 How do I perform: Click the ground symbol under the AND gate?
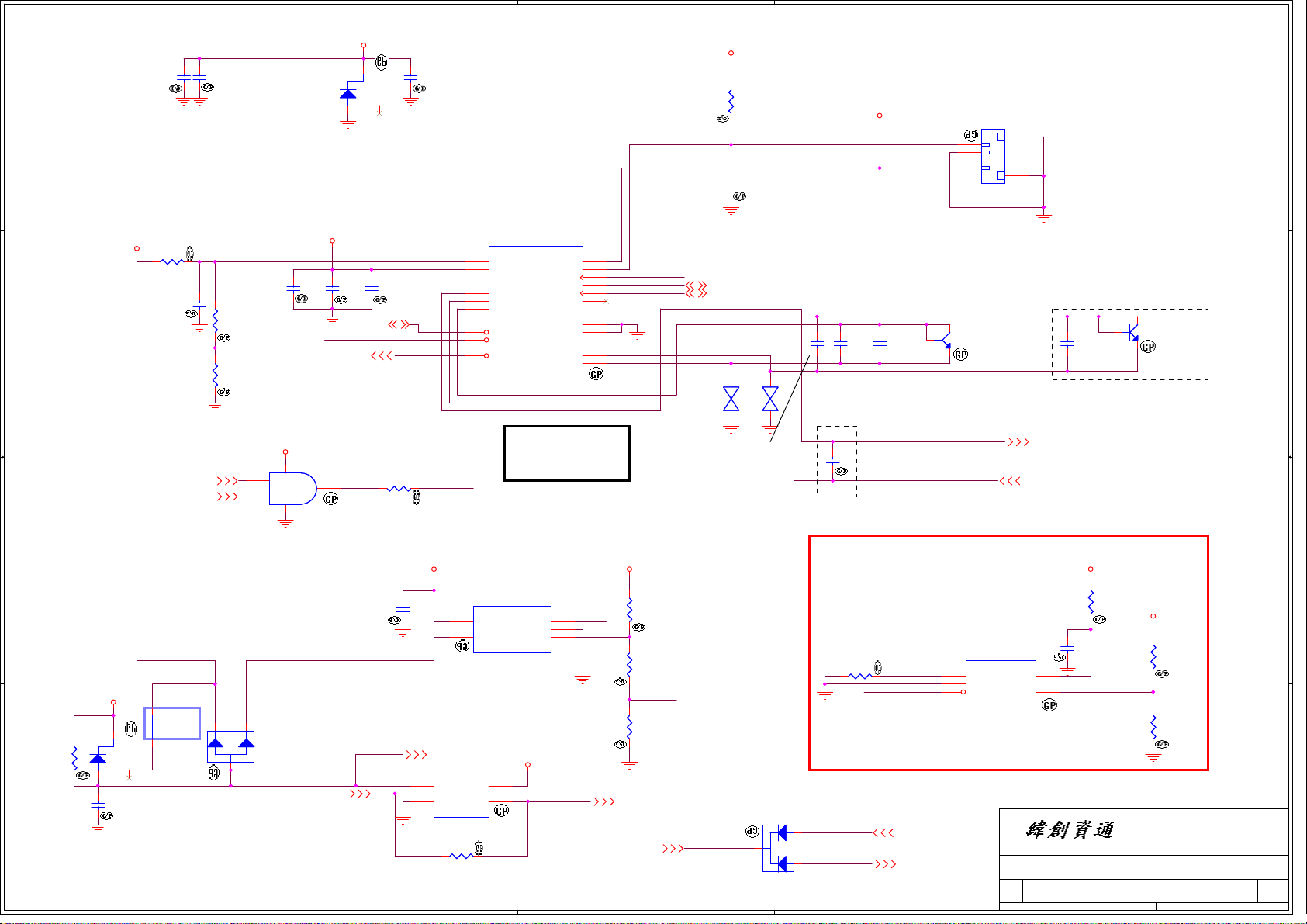[285, 524]
